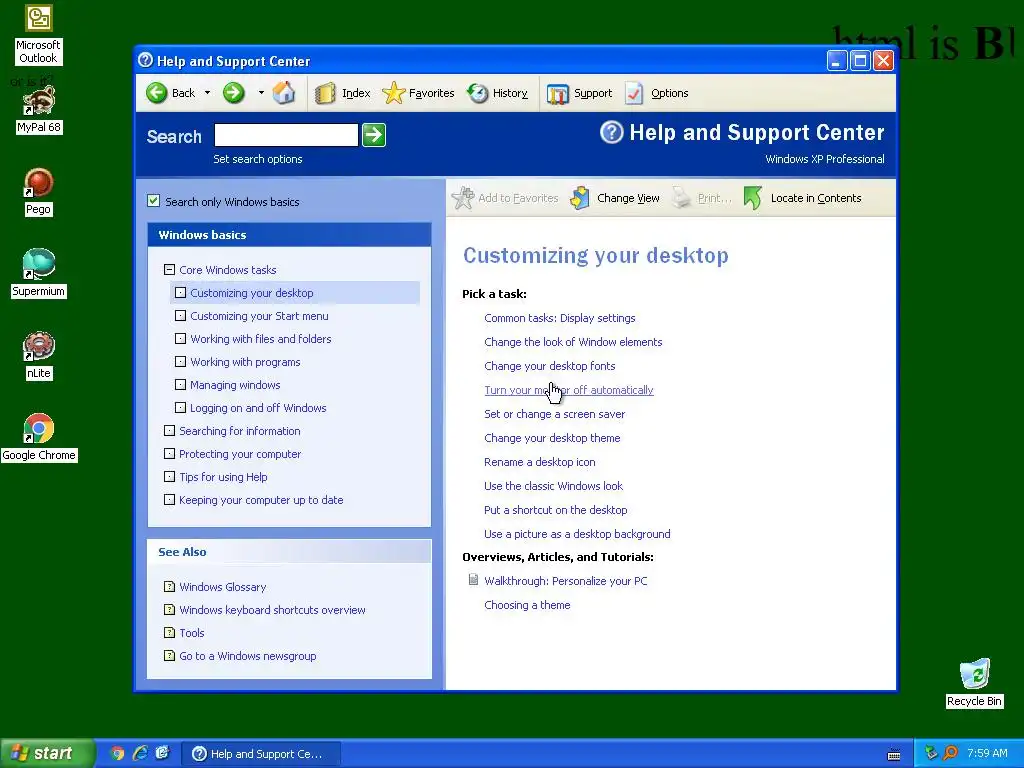Open Windows Glossary under See Also
This screenshot has height=768, width=1024.
tap(223, 587)
